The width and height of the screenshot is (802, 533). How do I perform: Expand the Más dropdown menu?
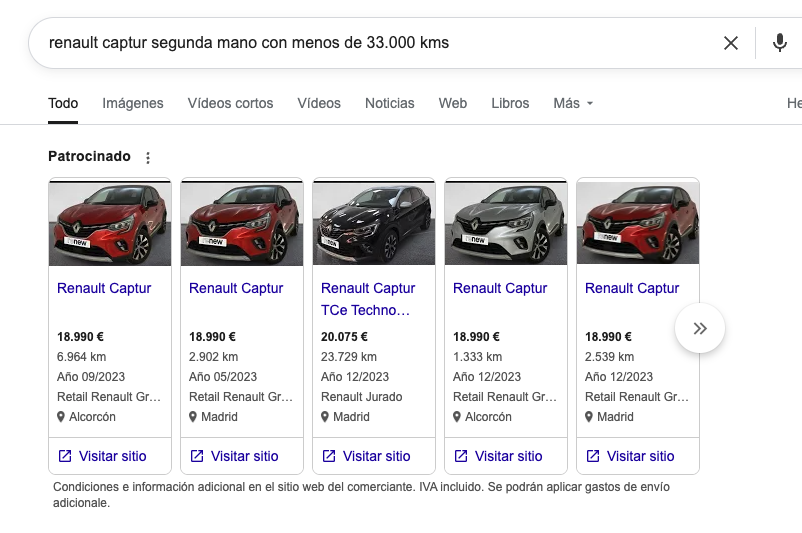(x=573, y=103)
